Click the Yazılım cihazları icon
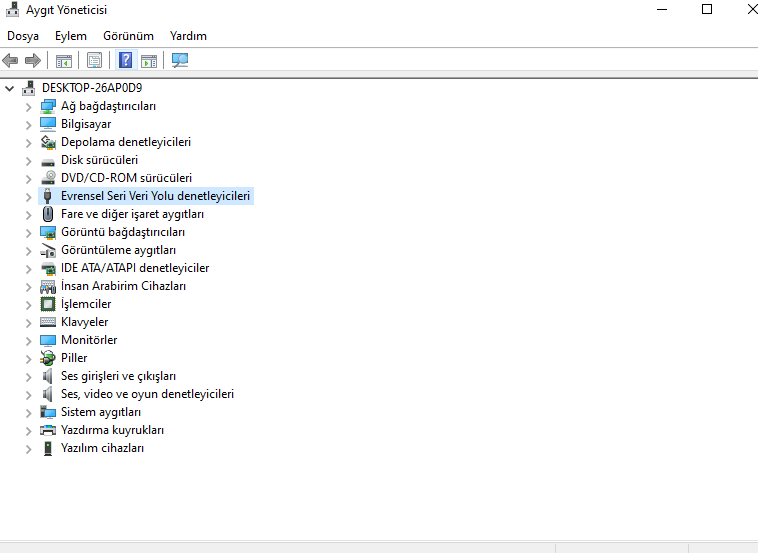Image resolution: width=758 pixels, height=553 pixels. (x=48, y=448)
